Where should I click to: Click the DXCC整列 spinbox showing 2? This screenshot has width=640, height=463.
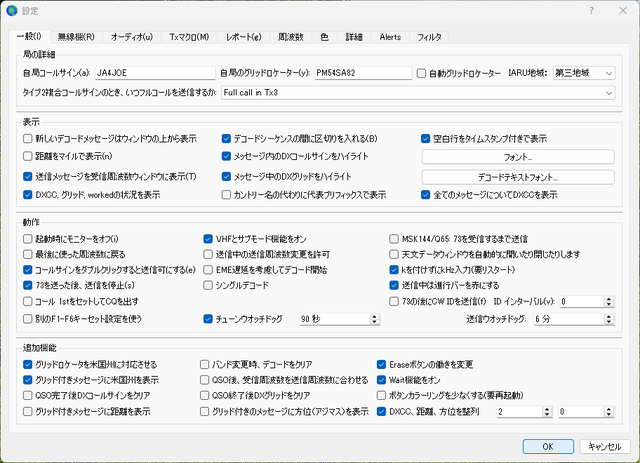524,412
